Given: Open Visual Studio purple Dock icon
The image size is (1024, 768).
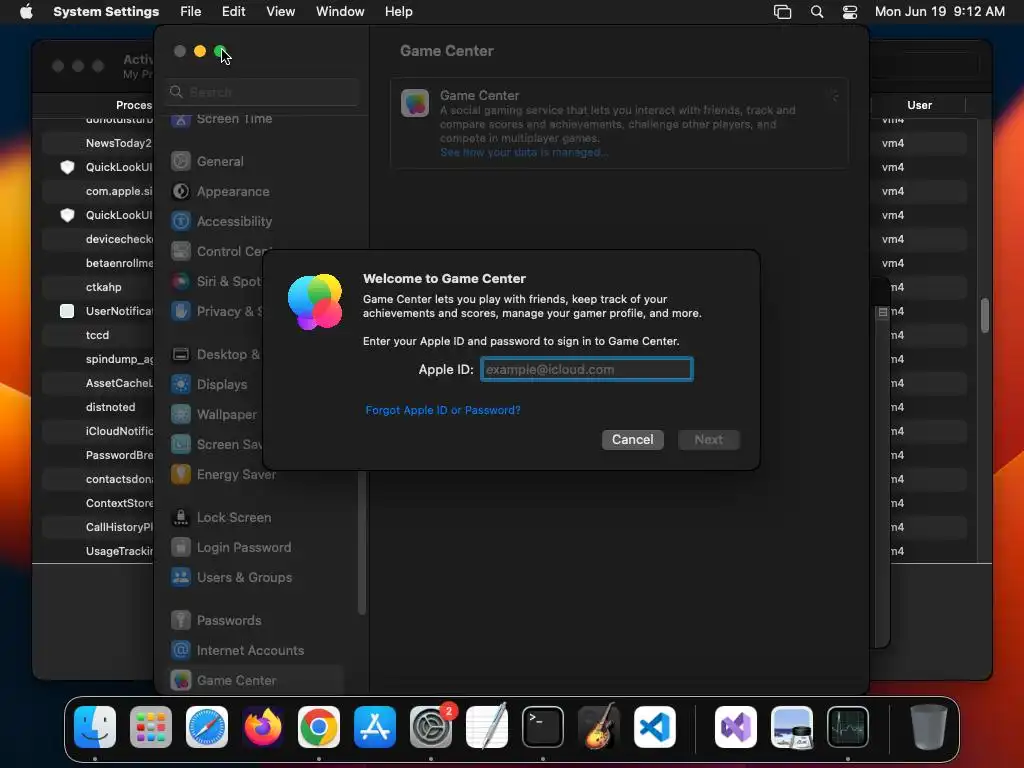Looking at the screenshot, I should pyautogui.click(x=736, y=727).
